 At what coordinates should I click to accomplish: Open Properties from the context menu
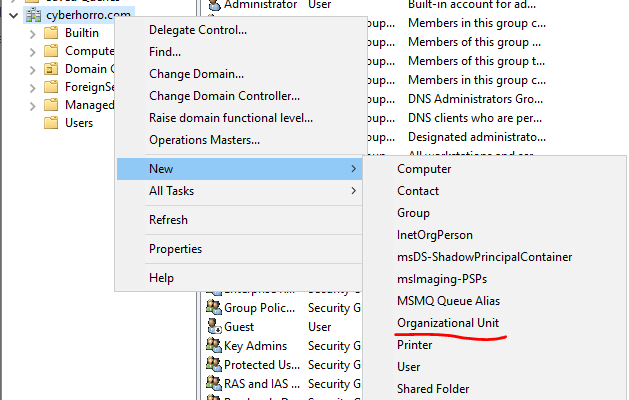coord(175,249)
